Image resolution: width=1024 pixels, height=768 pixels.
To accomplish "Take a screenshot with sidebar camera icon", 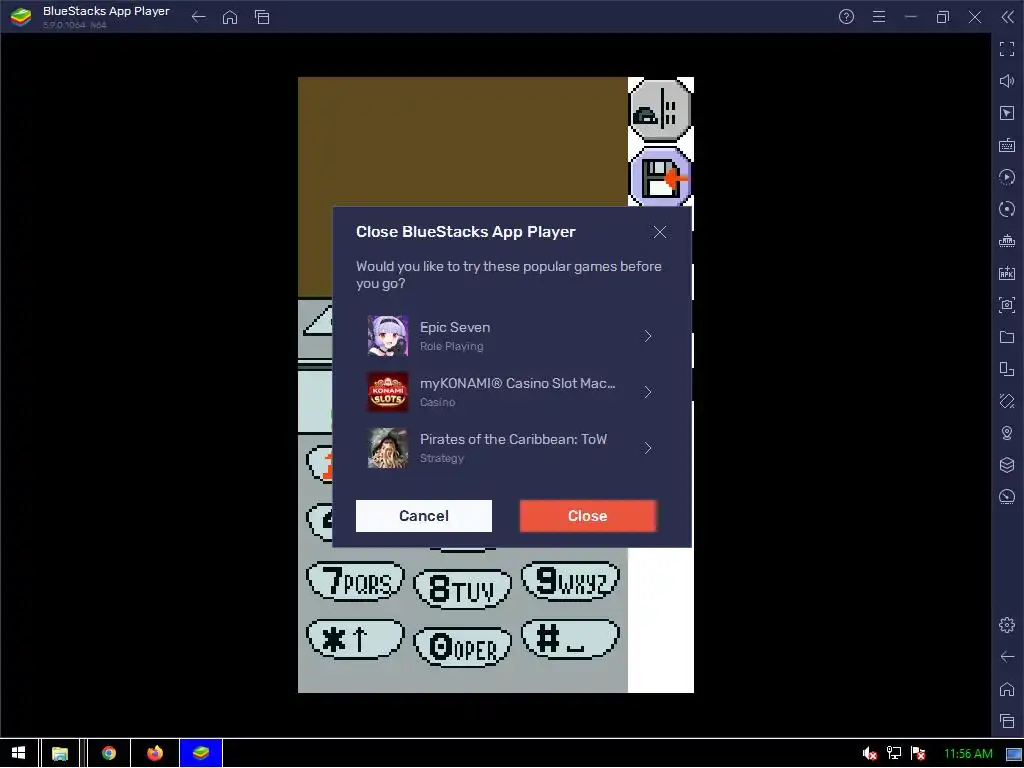I will coord(1007,305).
